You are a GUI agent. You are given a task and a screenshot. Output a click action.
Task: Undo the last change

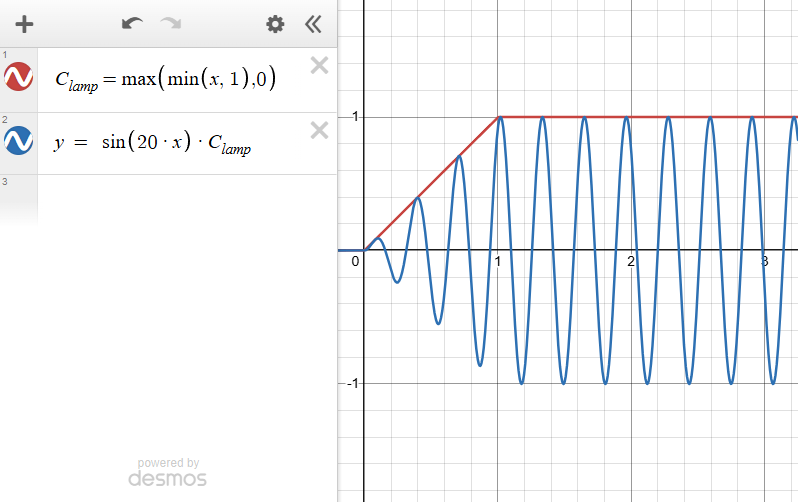(132, 23)
